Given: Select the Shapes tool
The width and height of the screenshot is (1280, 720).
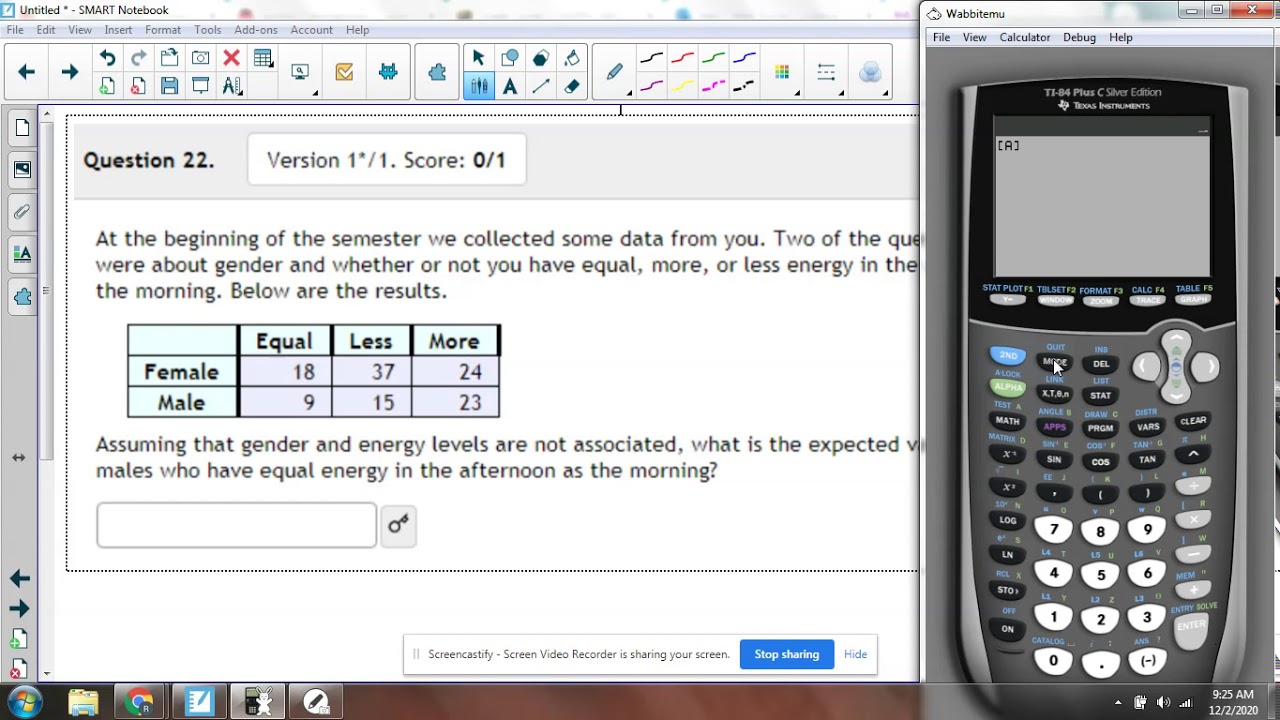Looking at the screenshot, I should pyautogui.click(x=509, y=59).
